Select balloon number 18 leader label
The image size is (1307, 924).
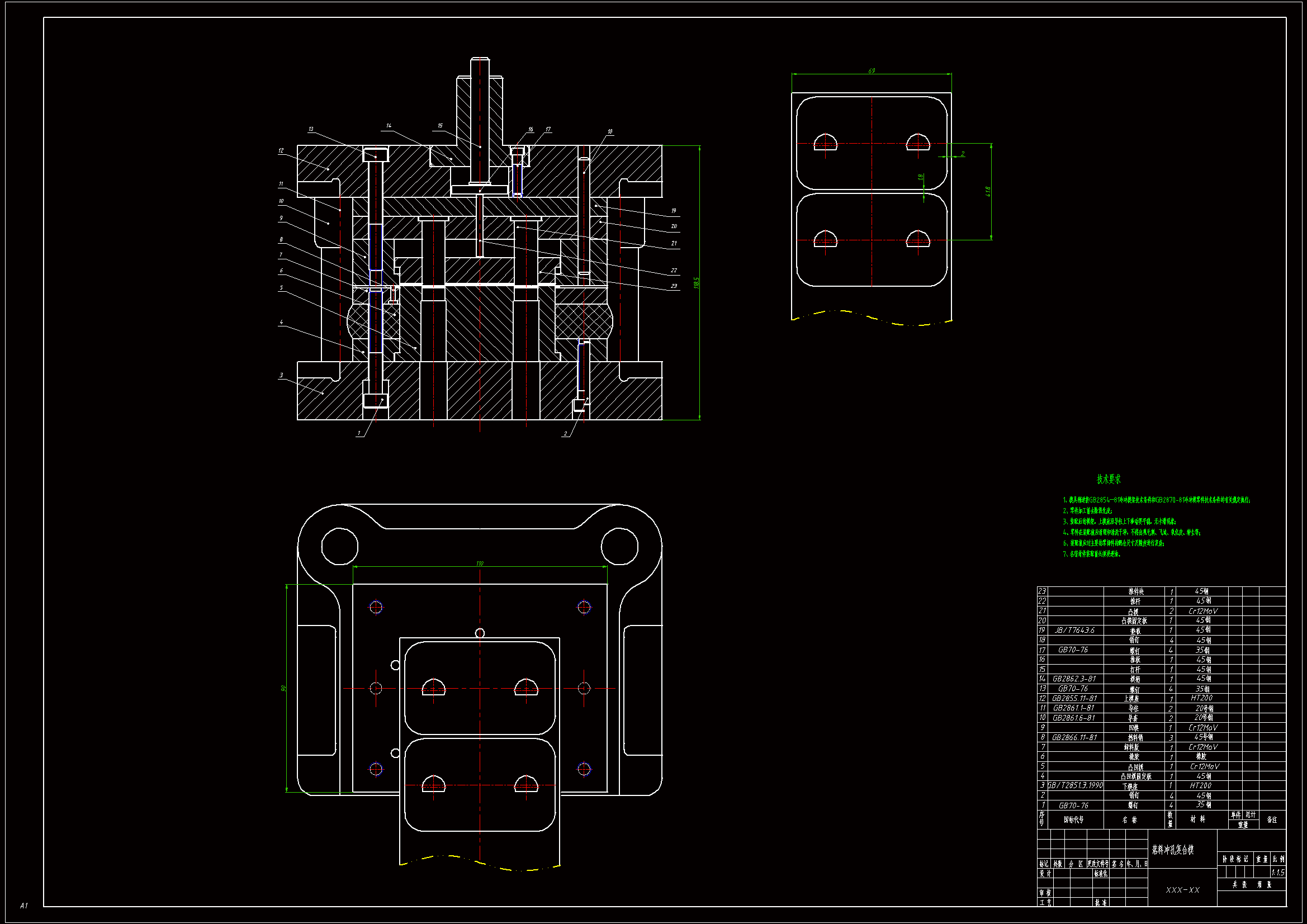[x=610, y=131]
